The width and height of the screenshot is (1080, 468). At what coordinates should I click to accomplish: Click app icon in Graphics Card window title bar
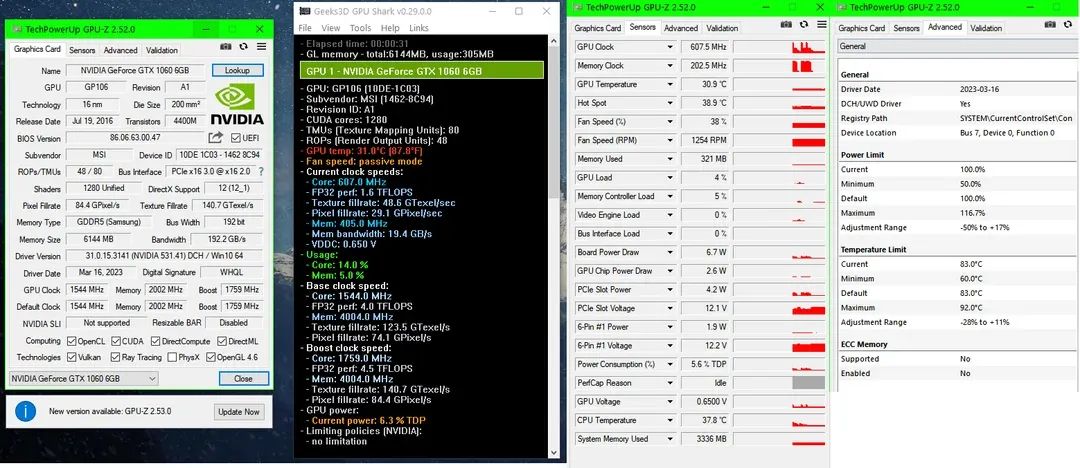pyautogui.click(x=17, y=30)
